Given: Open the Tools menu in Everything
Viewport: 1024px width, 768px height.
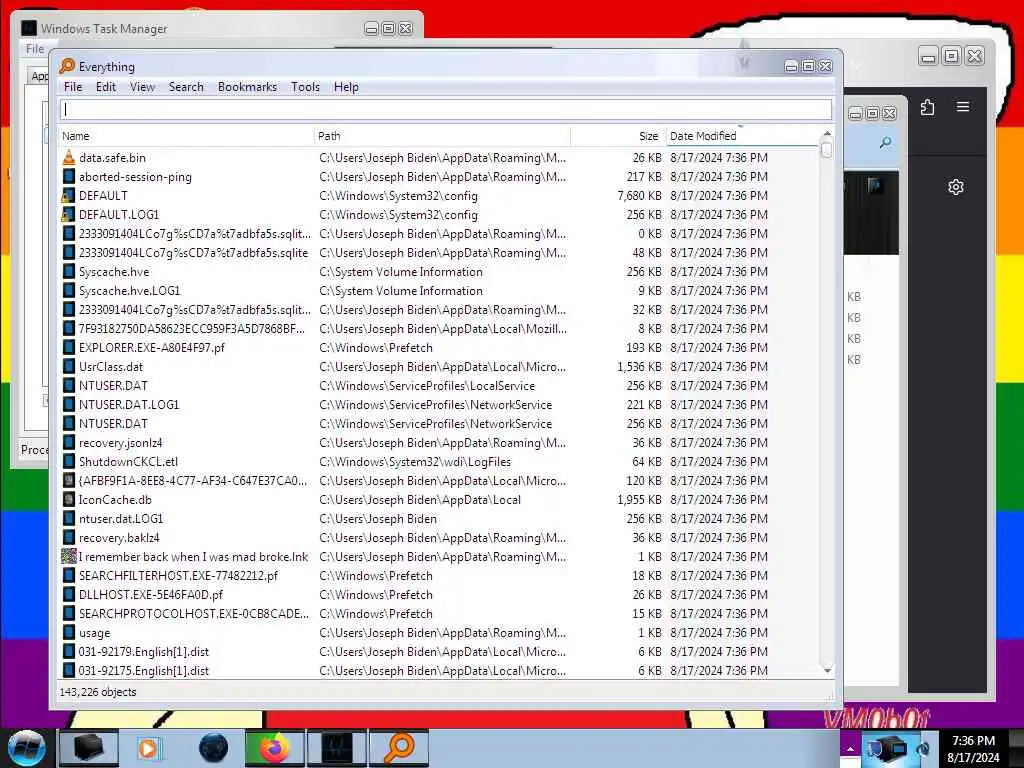Looking at the screenshot, I should click(x=305, y=87).
